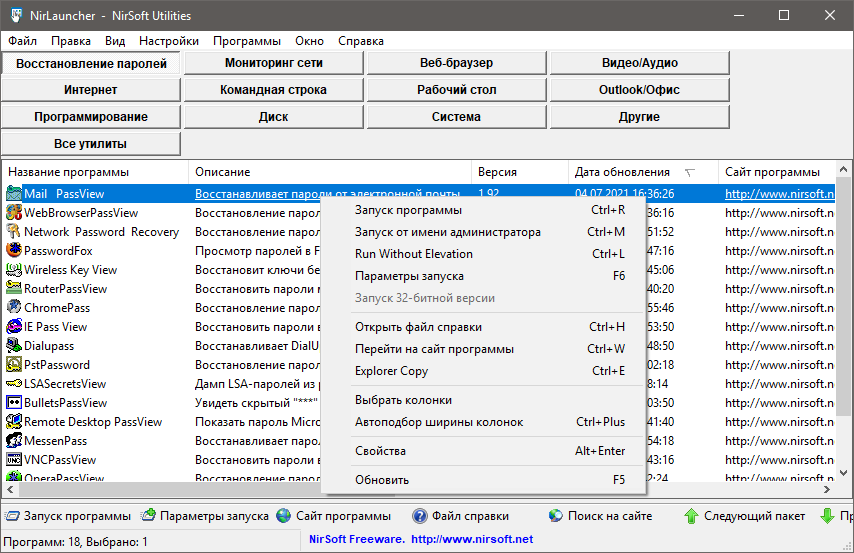Sort by "Дата обновления" column header
This screenshot has height=553, width=854.
(x=622, y=172)
